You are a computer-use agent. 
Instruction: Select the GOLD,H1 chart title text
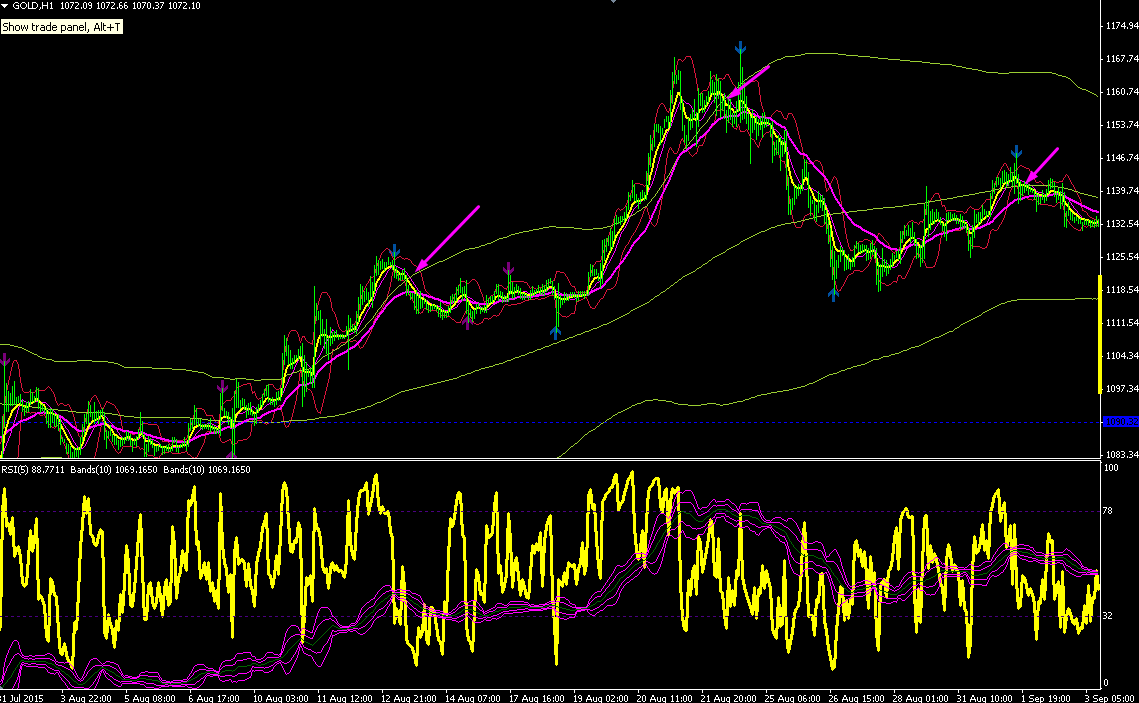click(33, 6)
